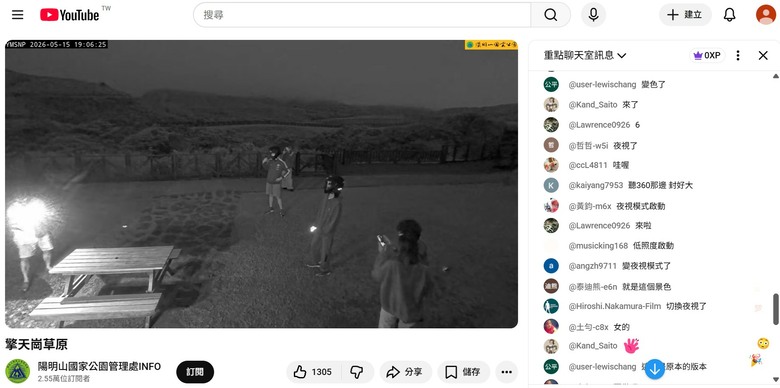
Task: Click @哲哲-w5i message 夜視了
Action: point(625,146)
